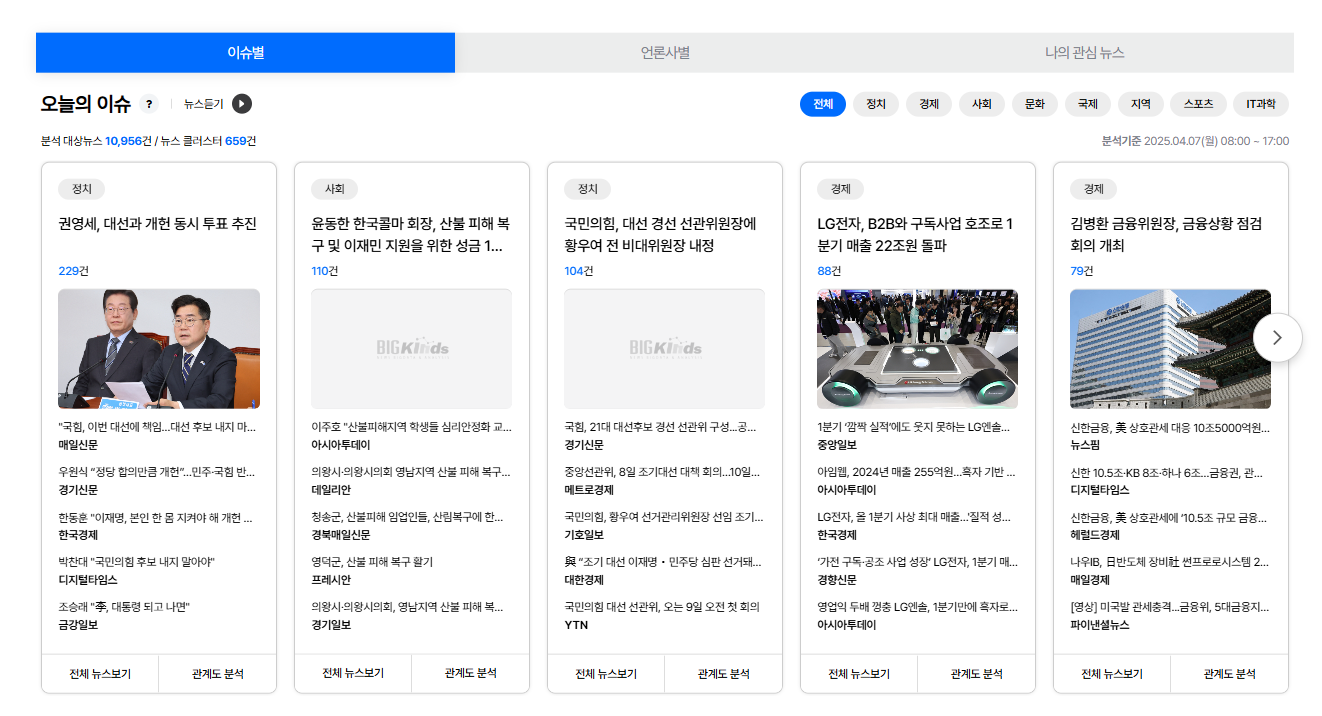
Task: Click 전체 뉴스보기 in the 김병환 card
Action: (1112, 674)
